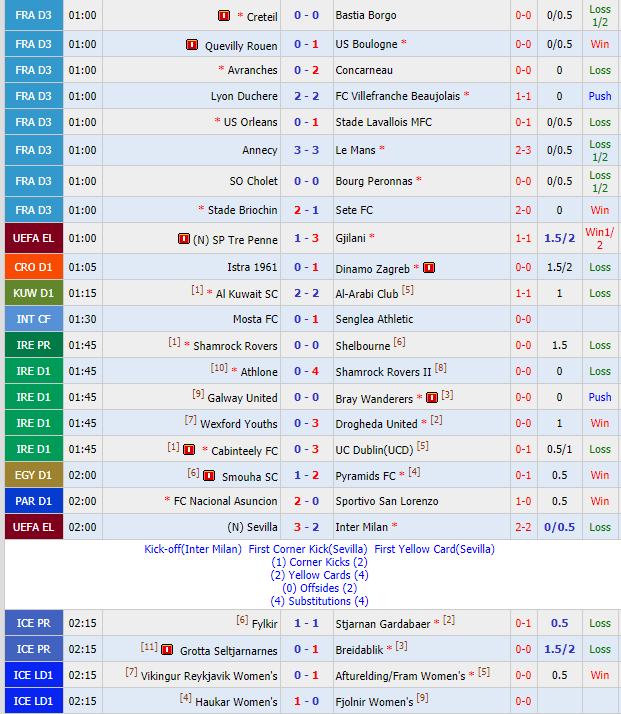Click the Stade Lavallois MFC team name
Viewport: 621px width, 714px height.
383,122
